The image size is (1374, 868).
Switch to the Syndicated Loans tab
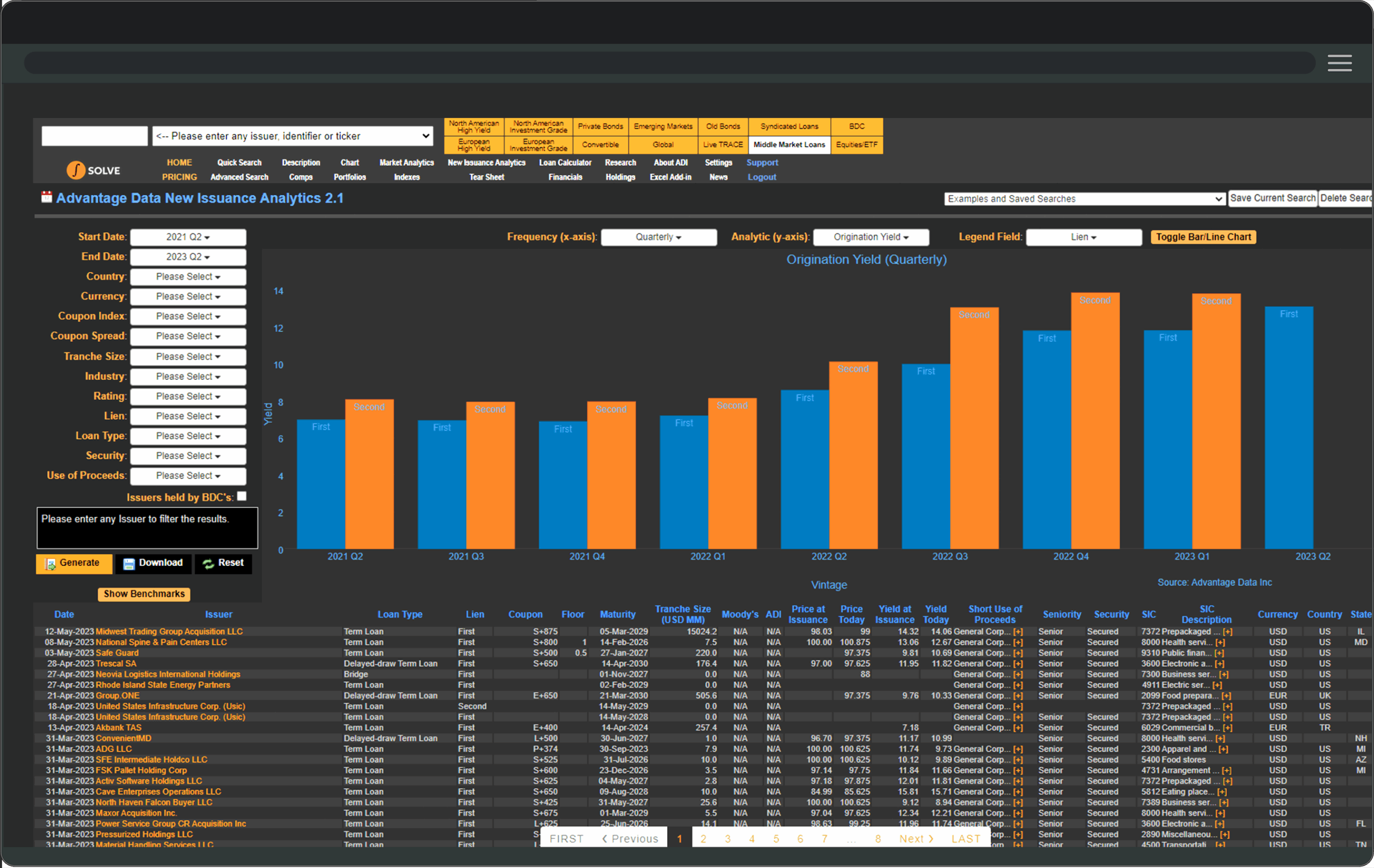(x=789, y=127)
